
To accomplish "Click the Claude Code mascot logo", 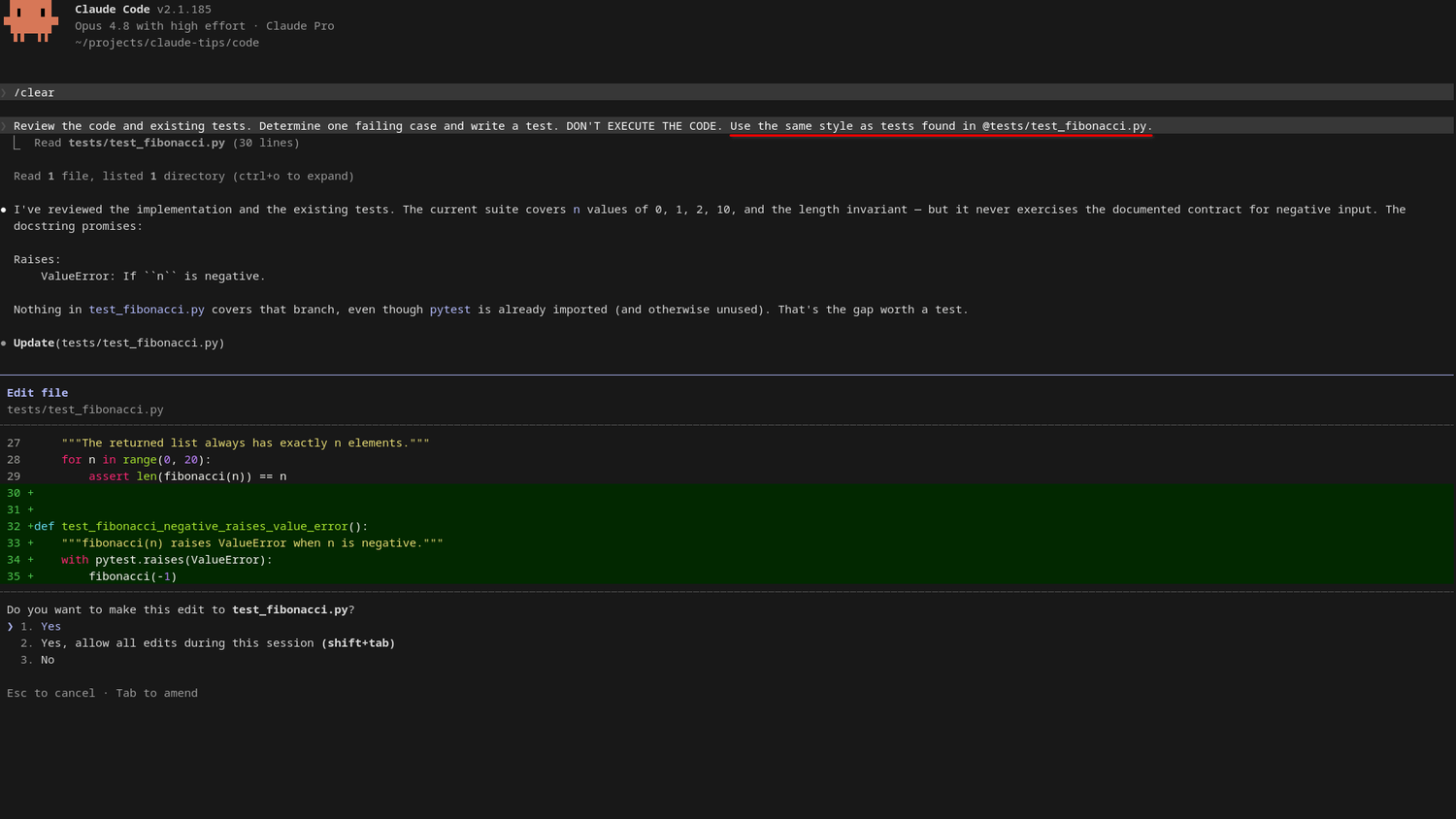I will [31, 20].
